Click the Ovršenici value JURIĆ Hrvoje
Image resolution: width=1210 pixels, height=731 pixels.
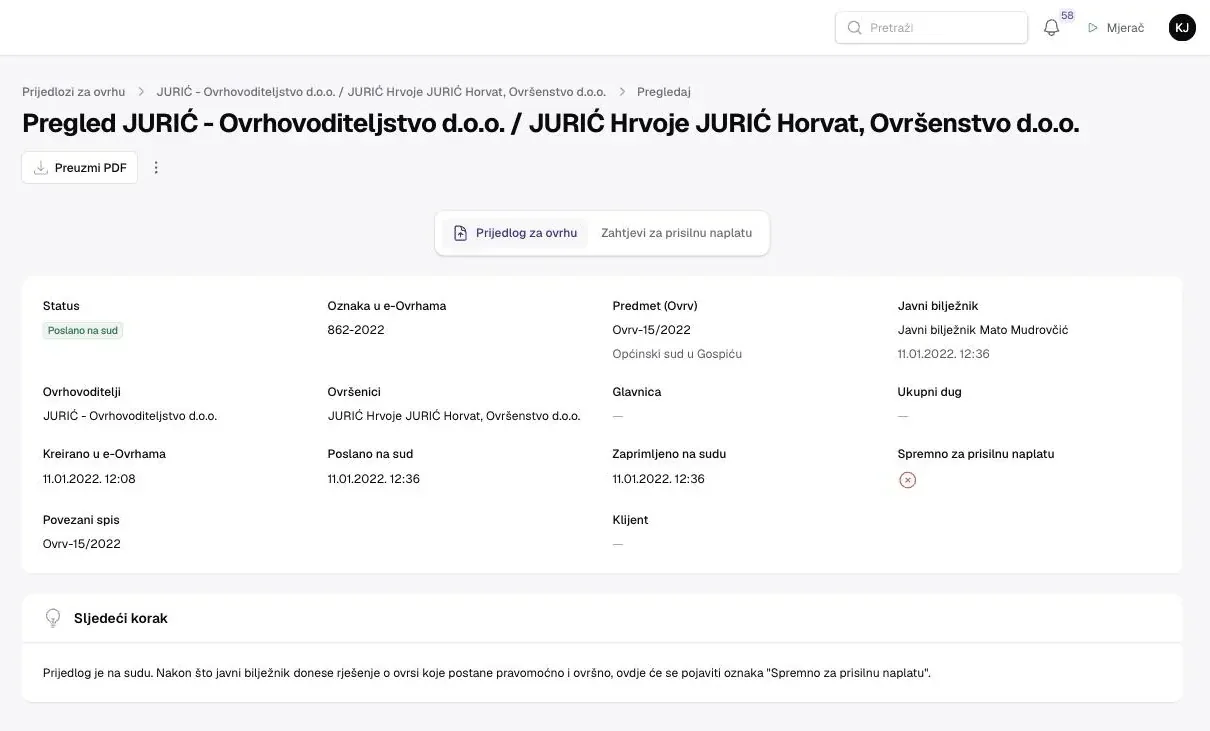point(454,416)
